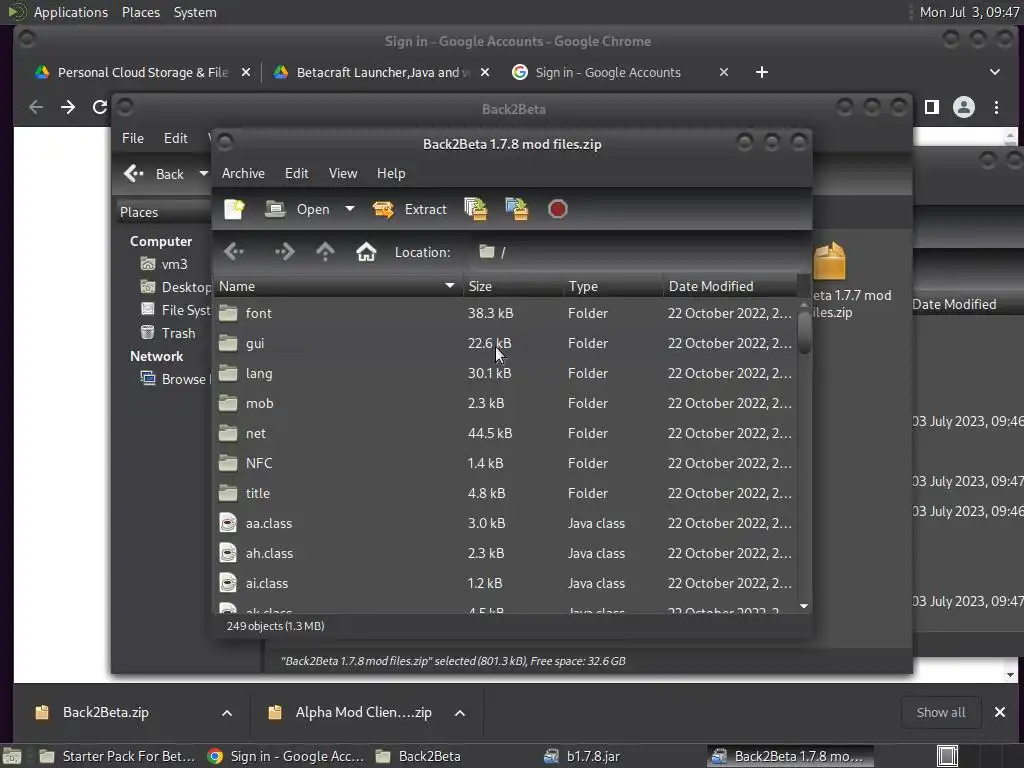
Task: Go up one level in archive
Action: (x=325, y=252)
